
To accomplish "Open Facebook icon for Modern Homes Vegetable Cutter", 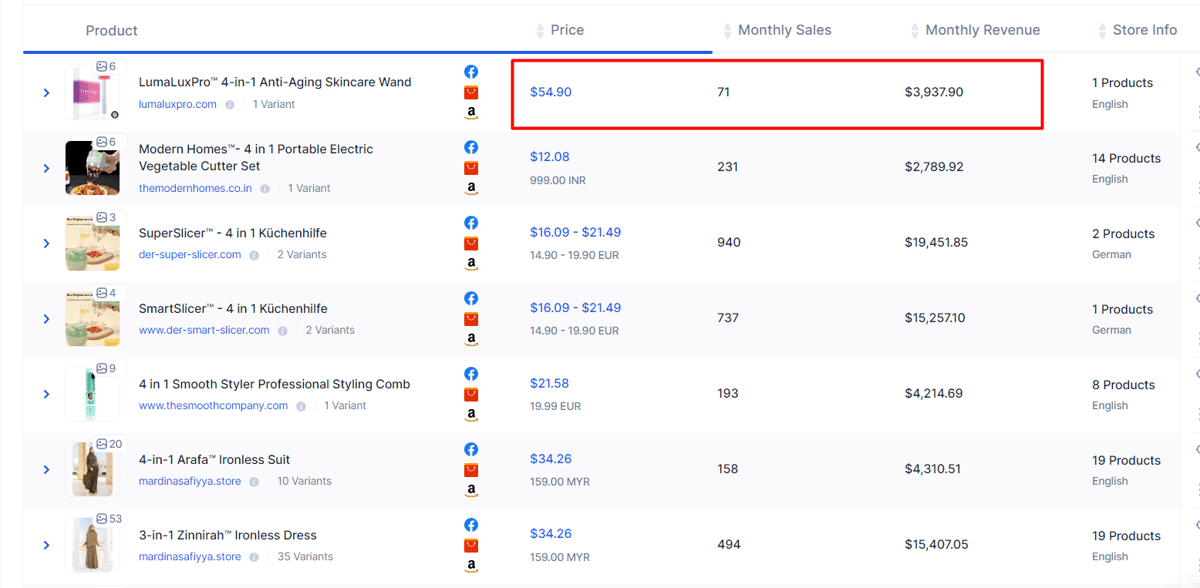I will 471,147.
